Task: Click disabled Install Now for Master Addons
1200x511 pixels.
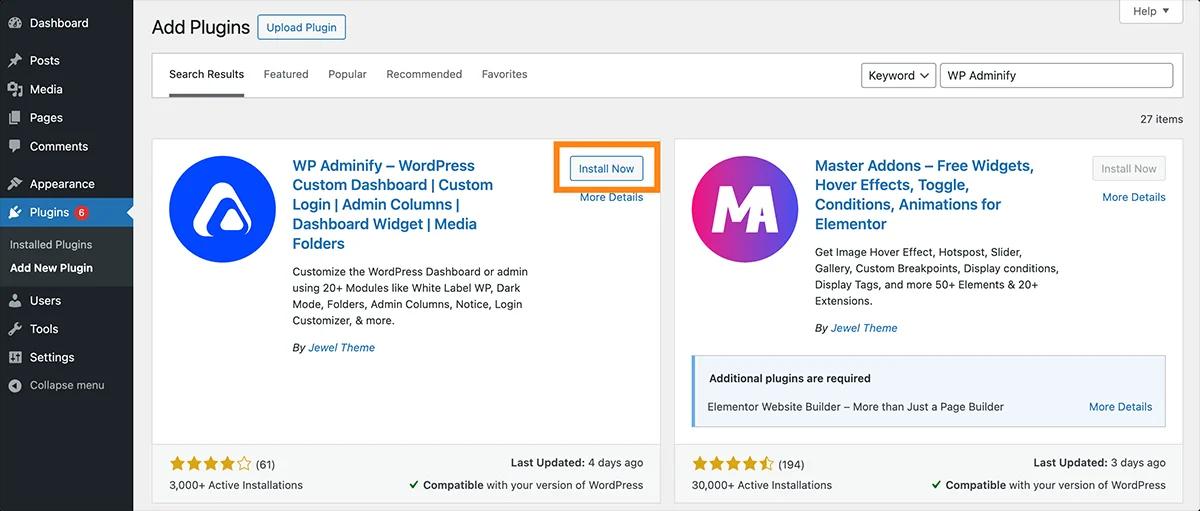Action: [x=1129, y=169]
